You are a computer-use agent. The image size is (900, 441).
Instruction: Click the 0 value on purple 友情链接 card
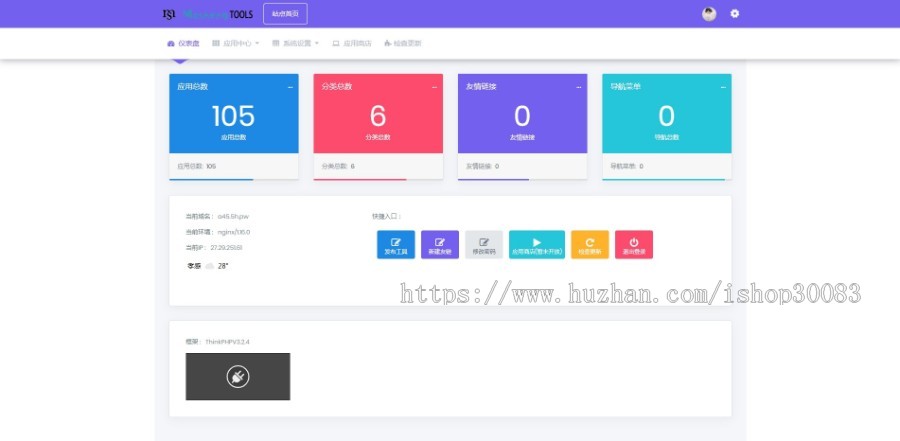point(522,117)
